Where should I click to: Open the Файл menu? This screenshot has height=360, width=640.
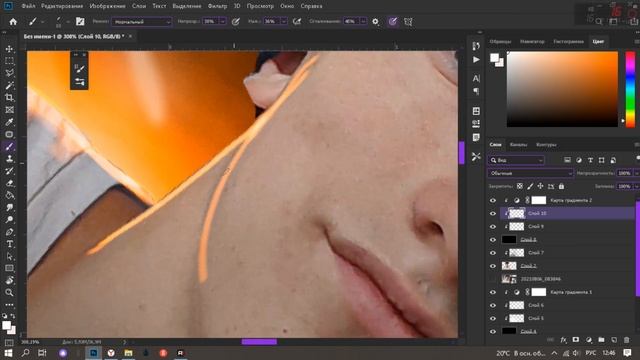coord(28,6)
